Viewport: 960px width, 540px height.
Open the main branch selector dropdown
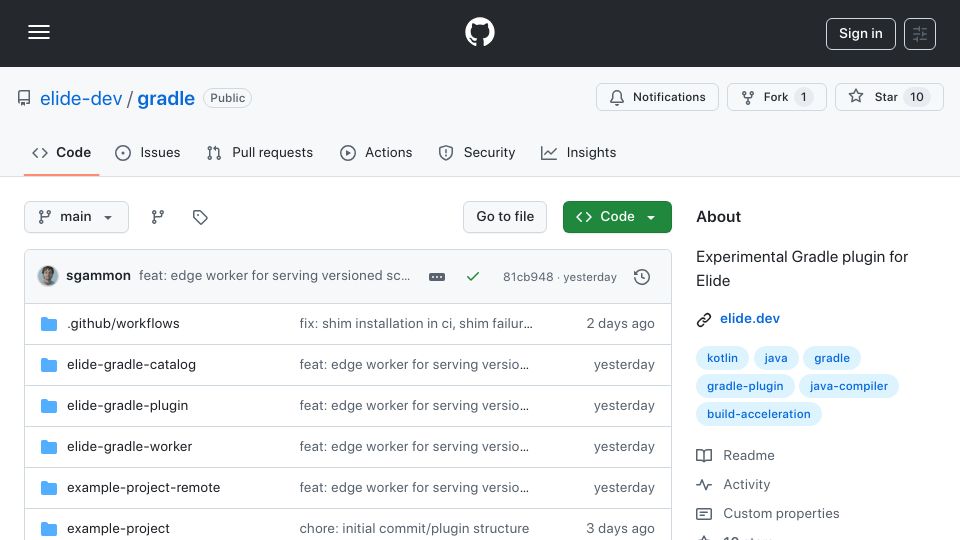(77, 217)
